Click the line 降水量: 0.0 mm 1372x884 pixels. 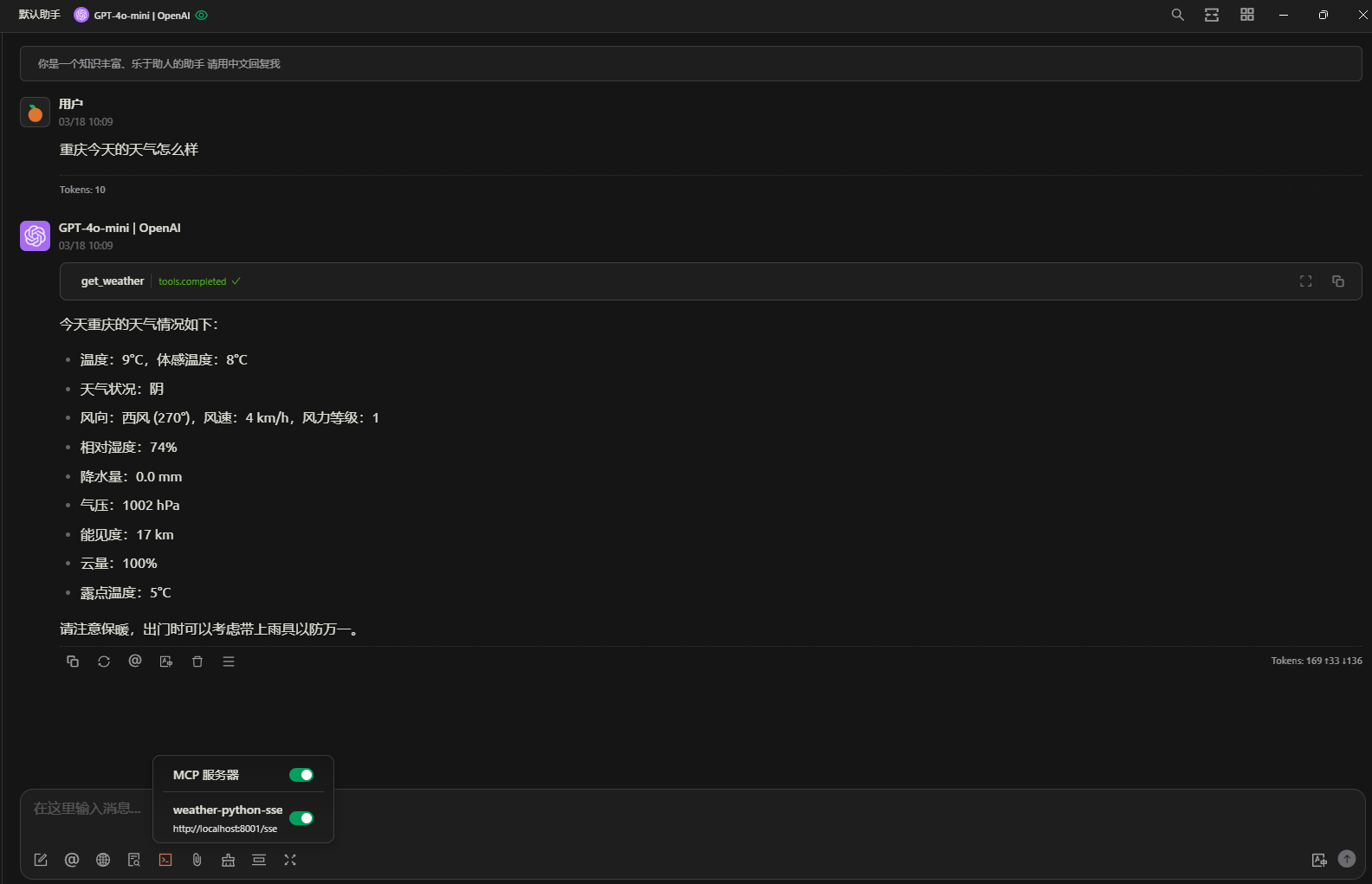click(132, 477)
